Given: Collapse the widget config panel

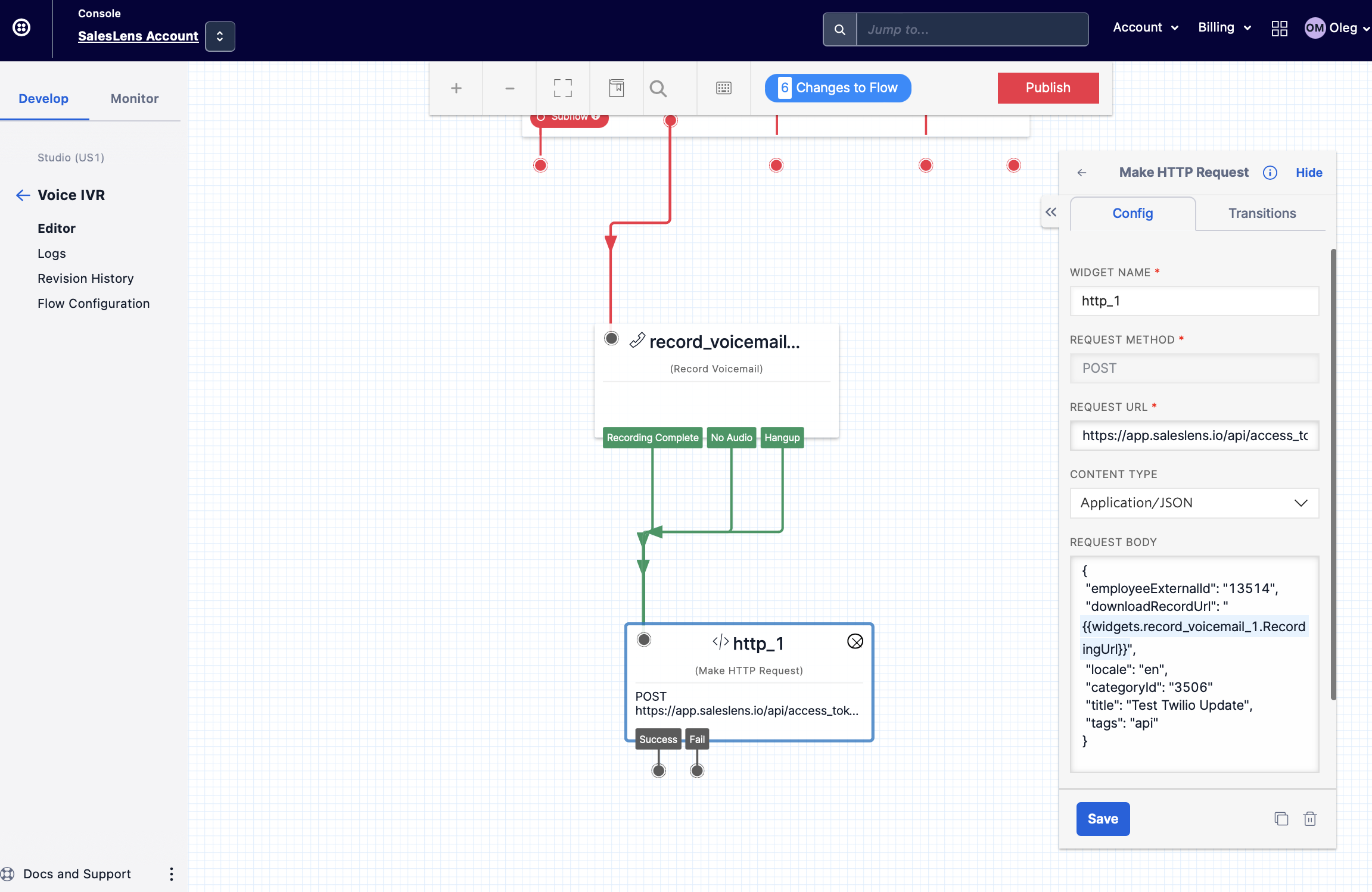Looking at the screenshot, I should tap(1052, 212).
